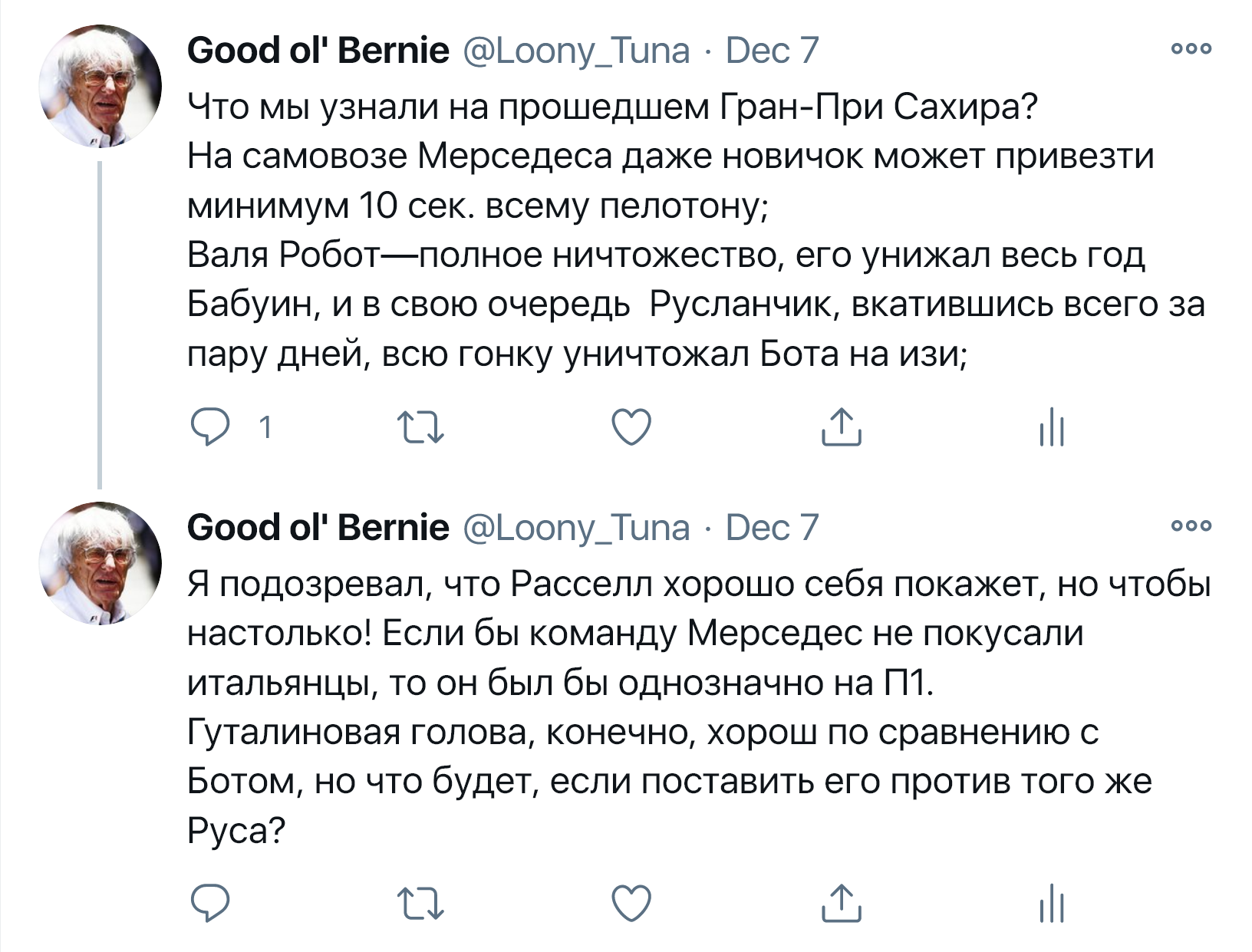Share the first tweet

[842, 427]
